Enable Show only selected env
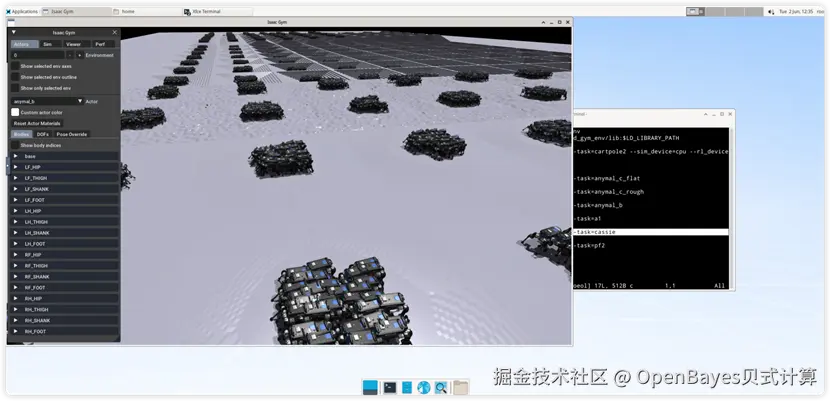 [x=15, y=88]
